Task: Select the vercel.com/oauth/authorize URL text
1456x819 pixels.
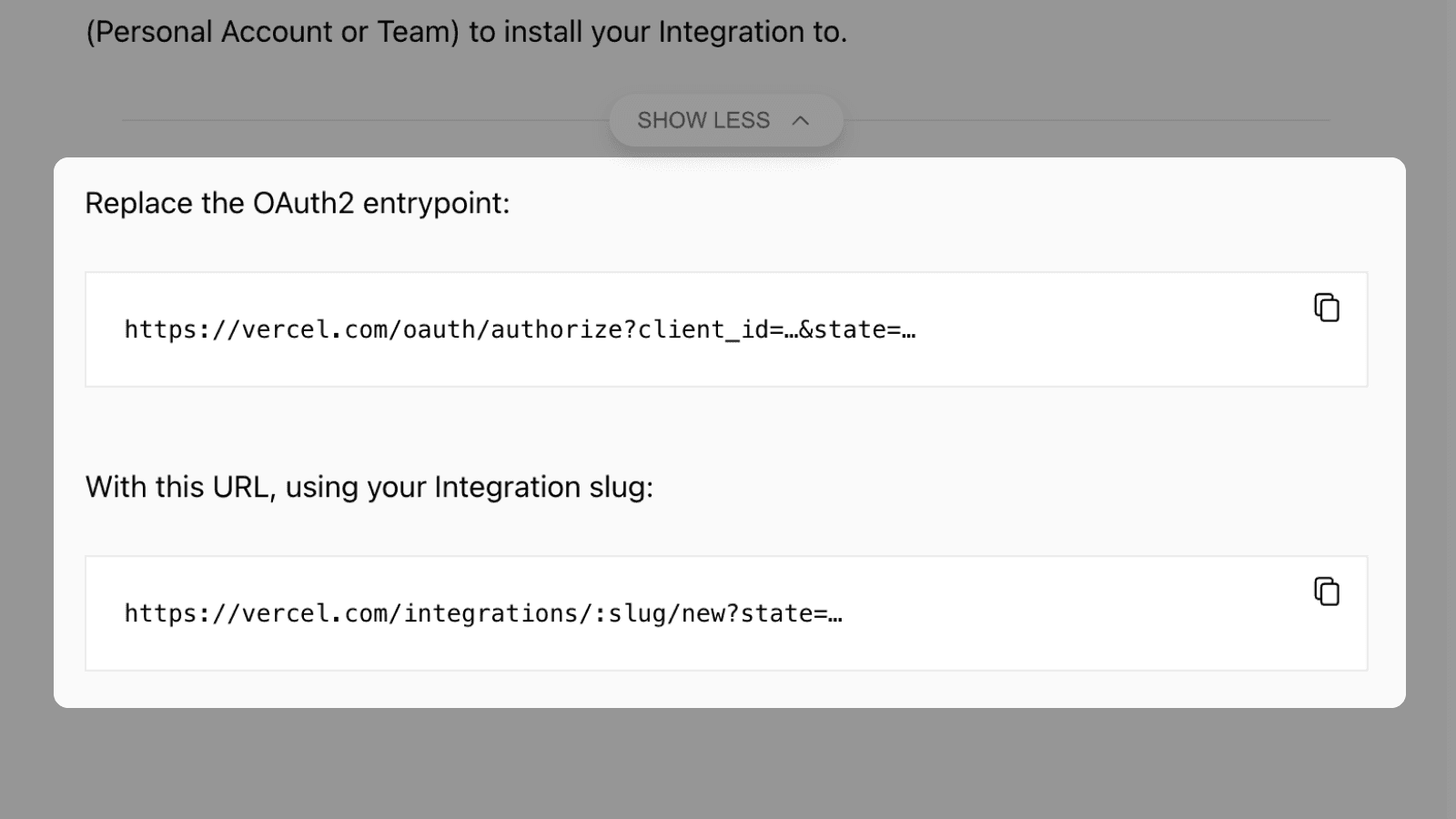Action: [520, 329]
